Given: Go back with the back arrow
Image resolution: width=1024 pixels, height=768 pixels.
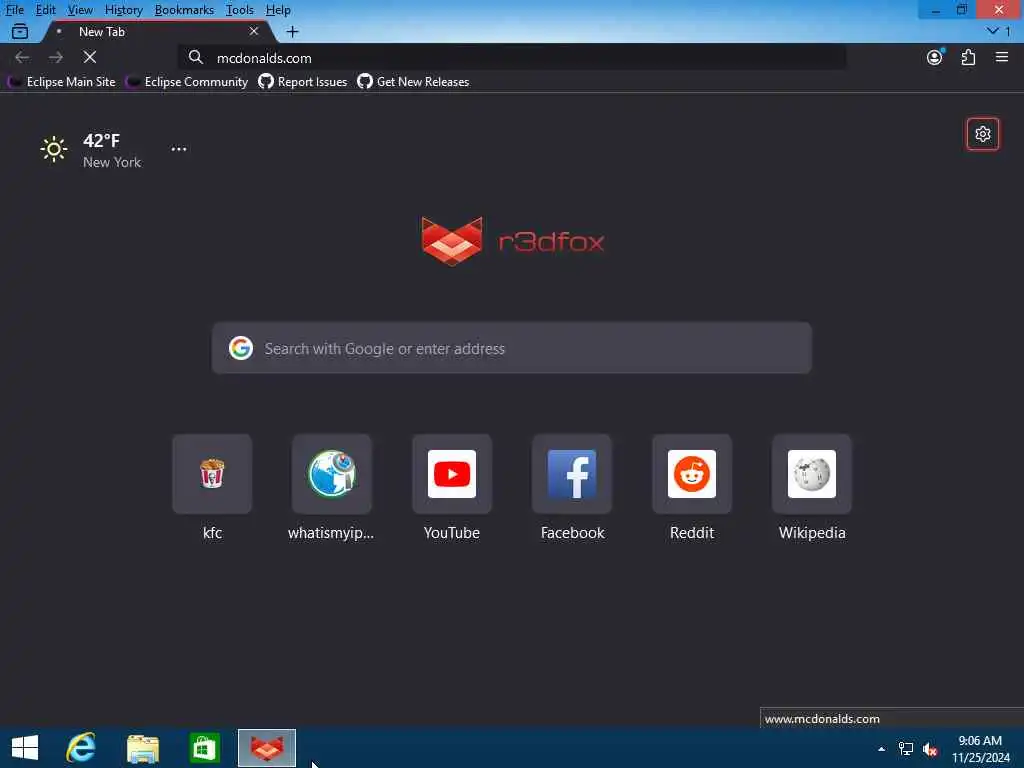Looking at the screenshot, I should 22,57.
